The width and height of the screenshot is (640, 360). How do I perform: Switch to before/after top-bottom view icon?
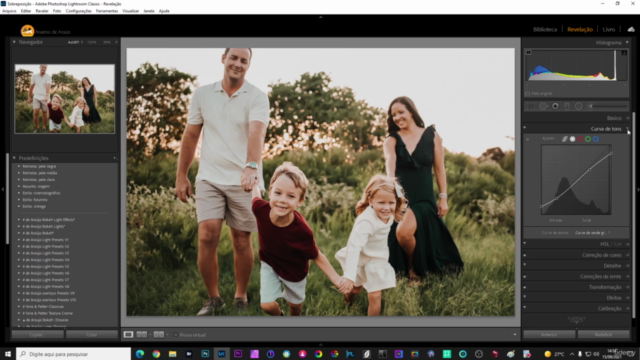click(159, 335)
